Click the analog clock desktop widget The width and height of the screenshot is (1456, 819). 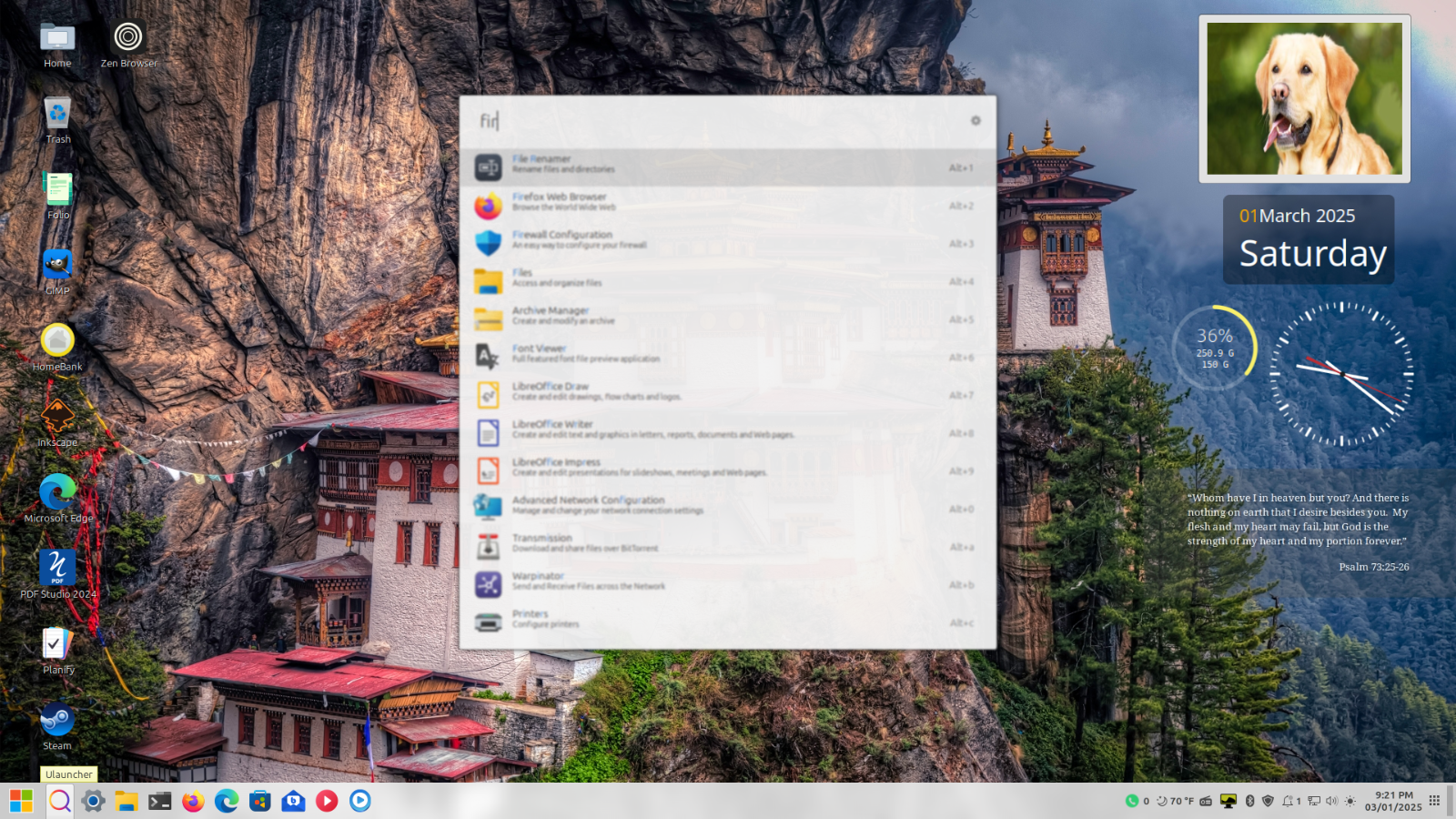pyautogui.click(x=1341, y=374)
